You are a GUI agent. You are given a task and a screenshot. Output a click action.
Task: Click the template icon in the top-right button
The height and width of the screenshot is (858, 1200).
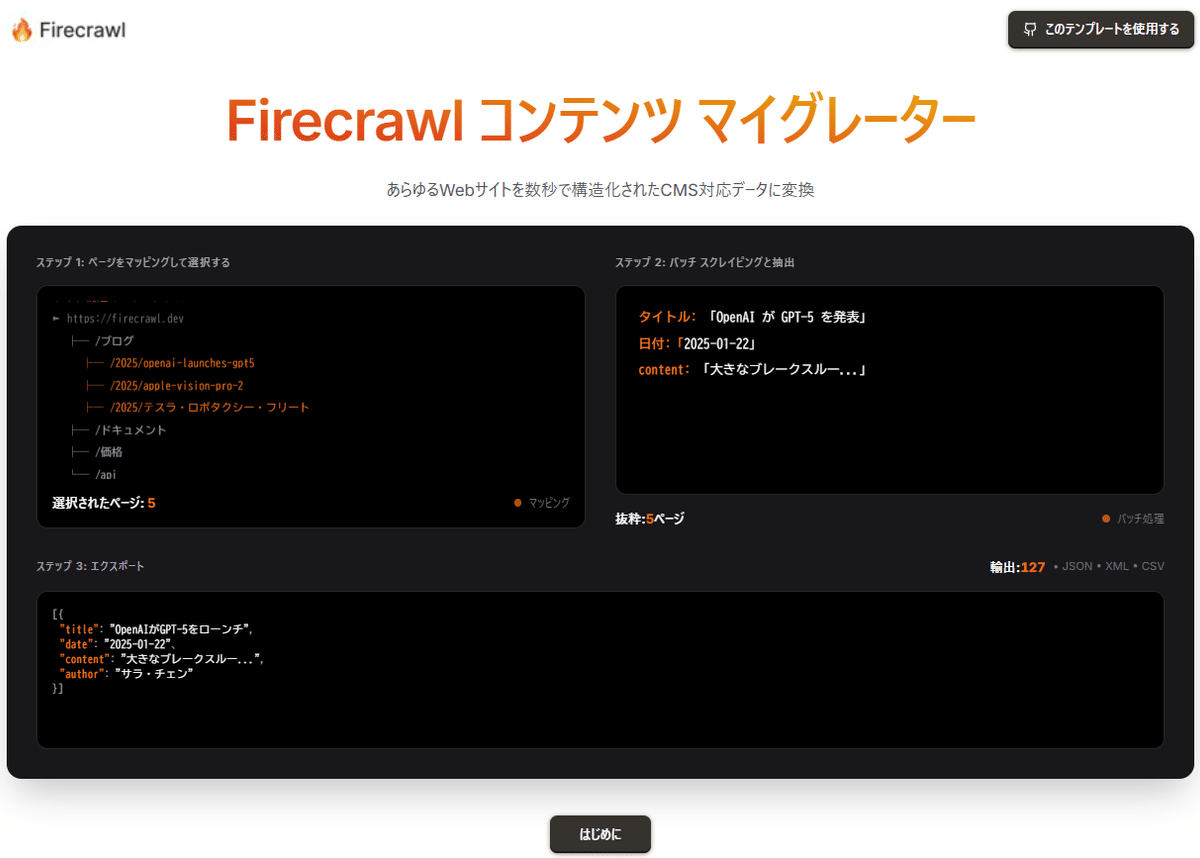click(x=1029, y=29)
